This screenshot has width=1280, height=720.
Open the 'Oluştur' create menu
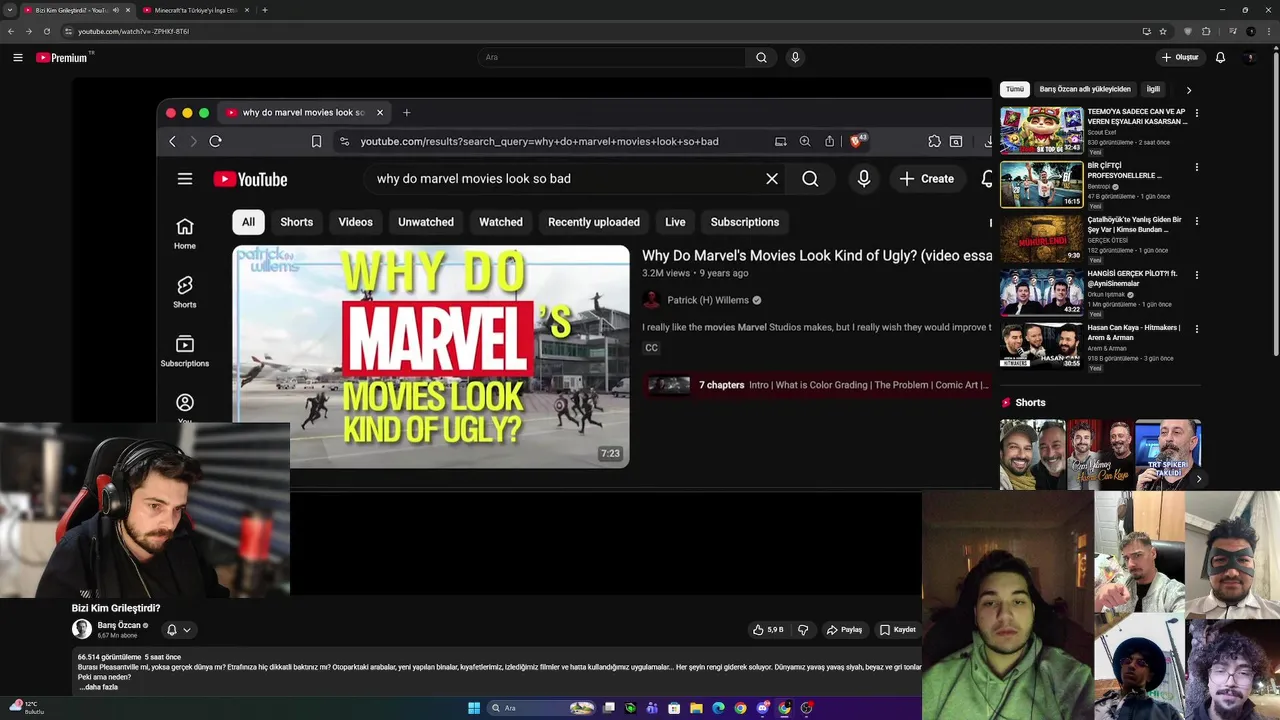[1180, 57]
